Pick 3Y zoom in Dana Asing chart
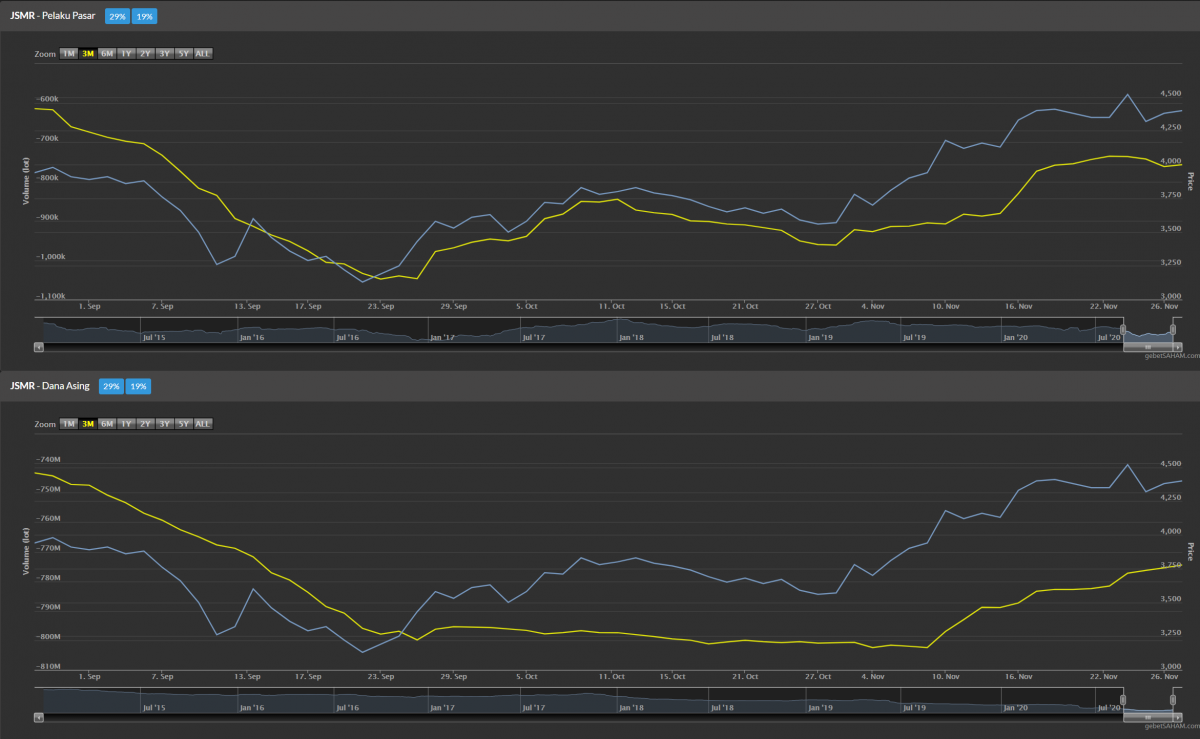 pyautogui.click(x=164, y=423)
